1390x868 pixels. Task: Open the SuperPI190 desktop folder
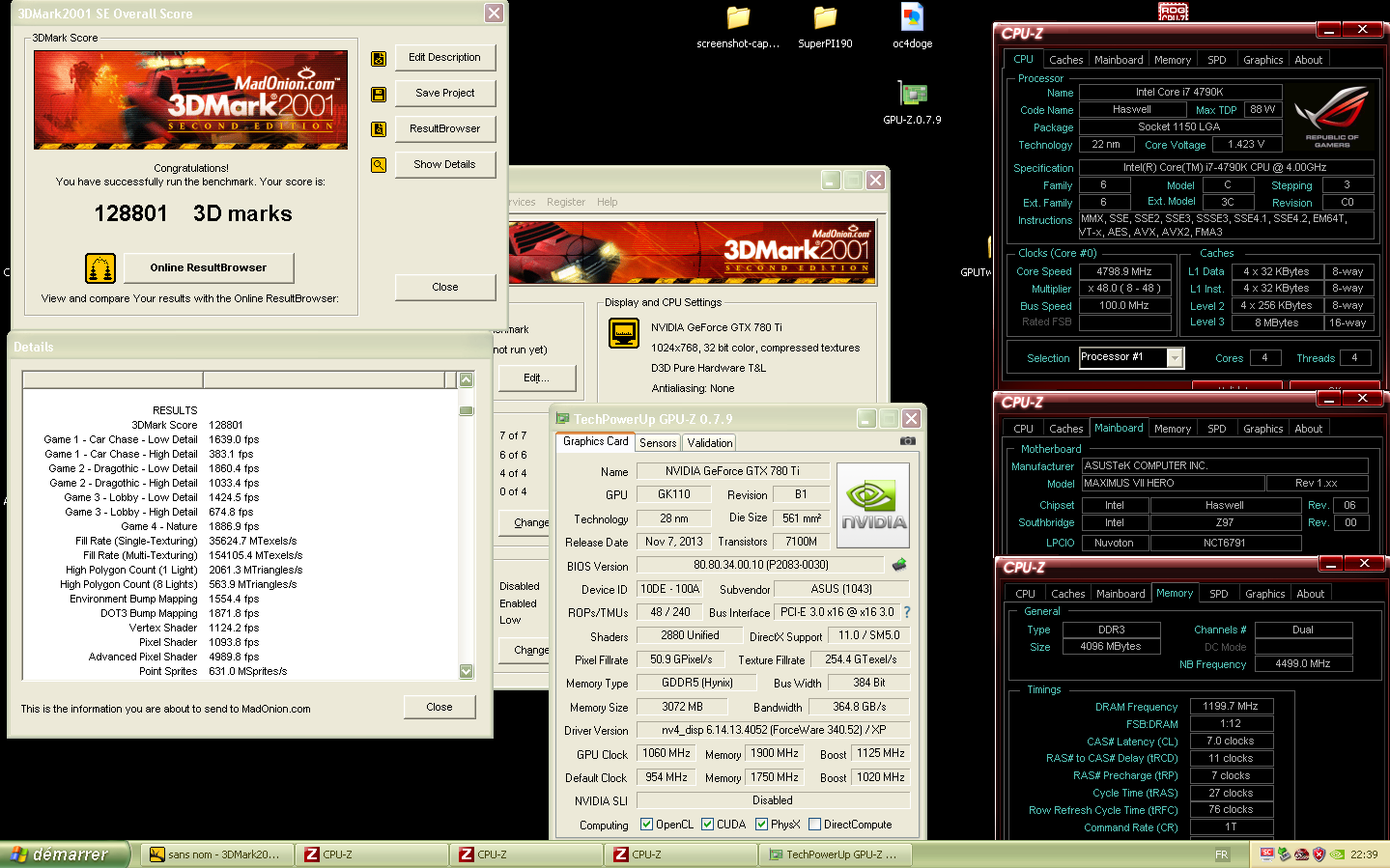pos(825,26)
